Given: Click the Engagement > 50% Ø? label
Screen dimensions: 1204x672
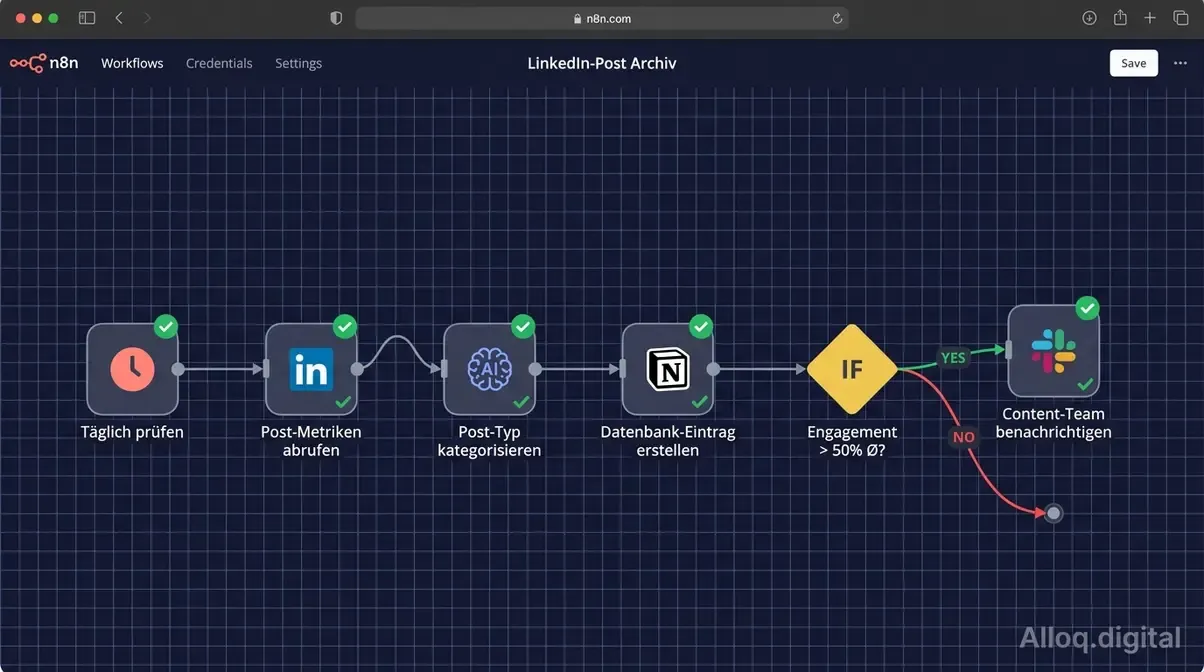Looking at the screenshot, I should [852, 441].
